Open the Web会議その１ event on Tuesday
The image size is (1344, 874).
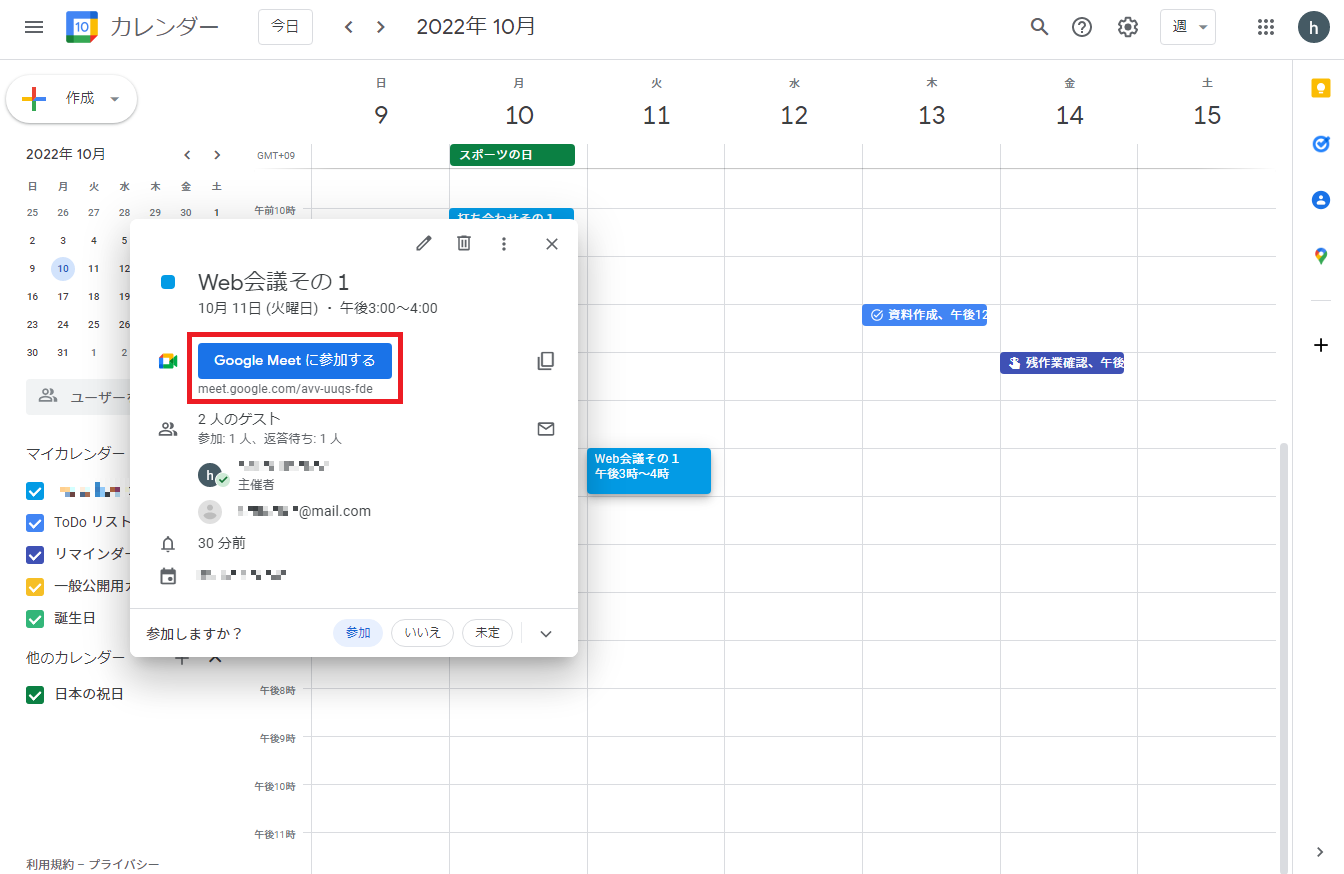click(x=649, y=471)
